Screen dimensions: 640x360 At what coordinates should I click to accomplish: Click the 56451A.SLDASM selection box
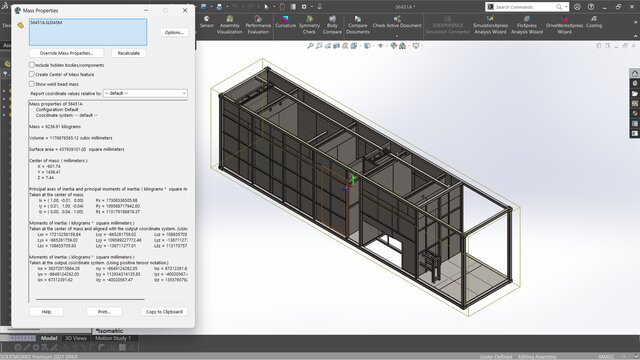(x=88, y=32)
